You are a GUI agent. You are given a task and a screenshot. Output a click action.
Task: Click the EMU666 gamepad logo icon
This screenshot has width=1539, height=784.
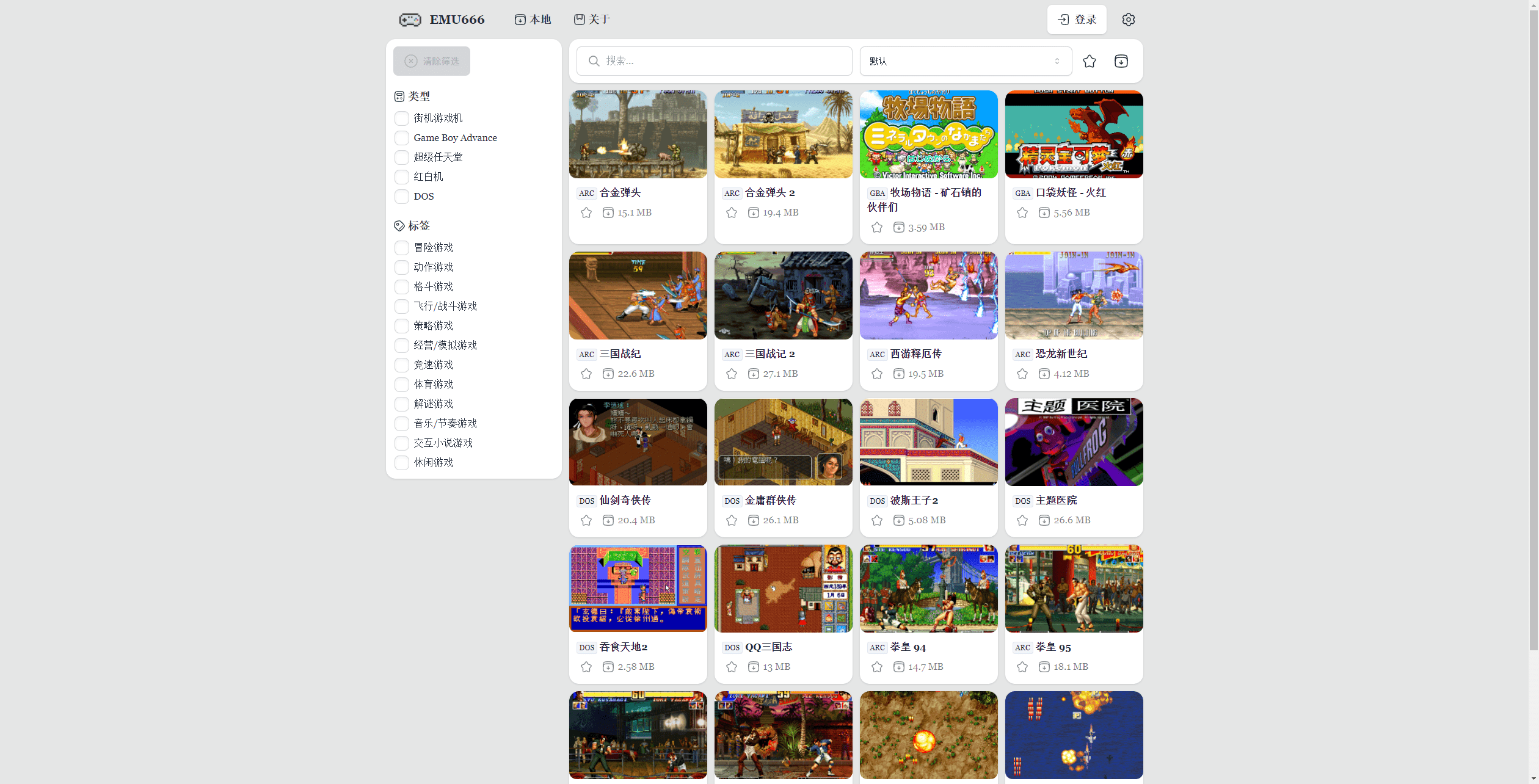(x=410, y=20)
